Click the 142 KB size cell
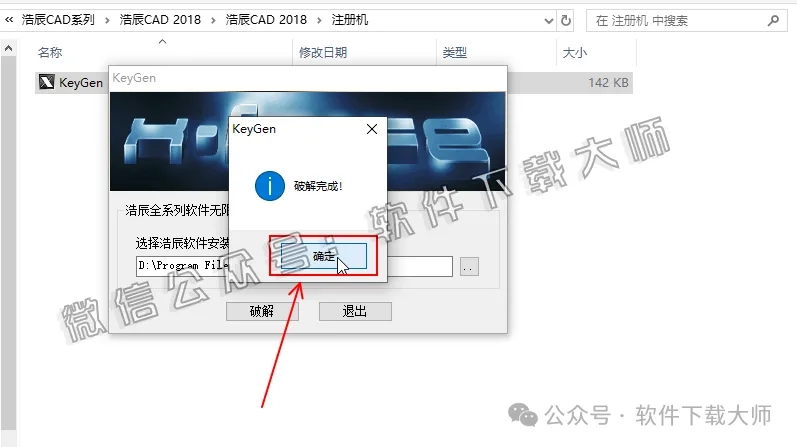 pyautogui.click(x=608, y=82)
